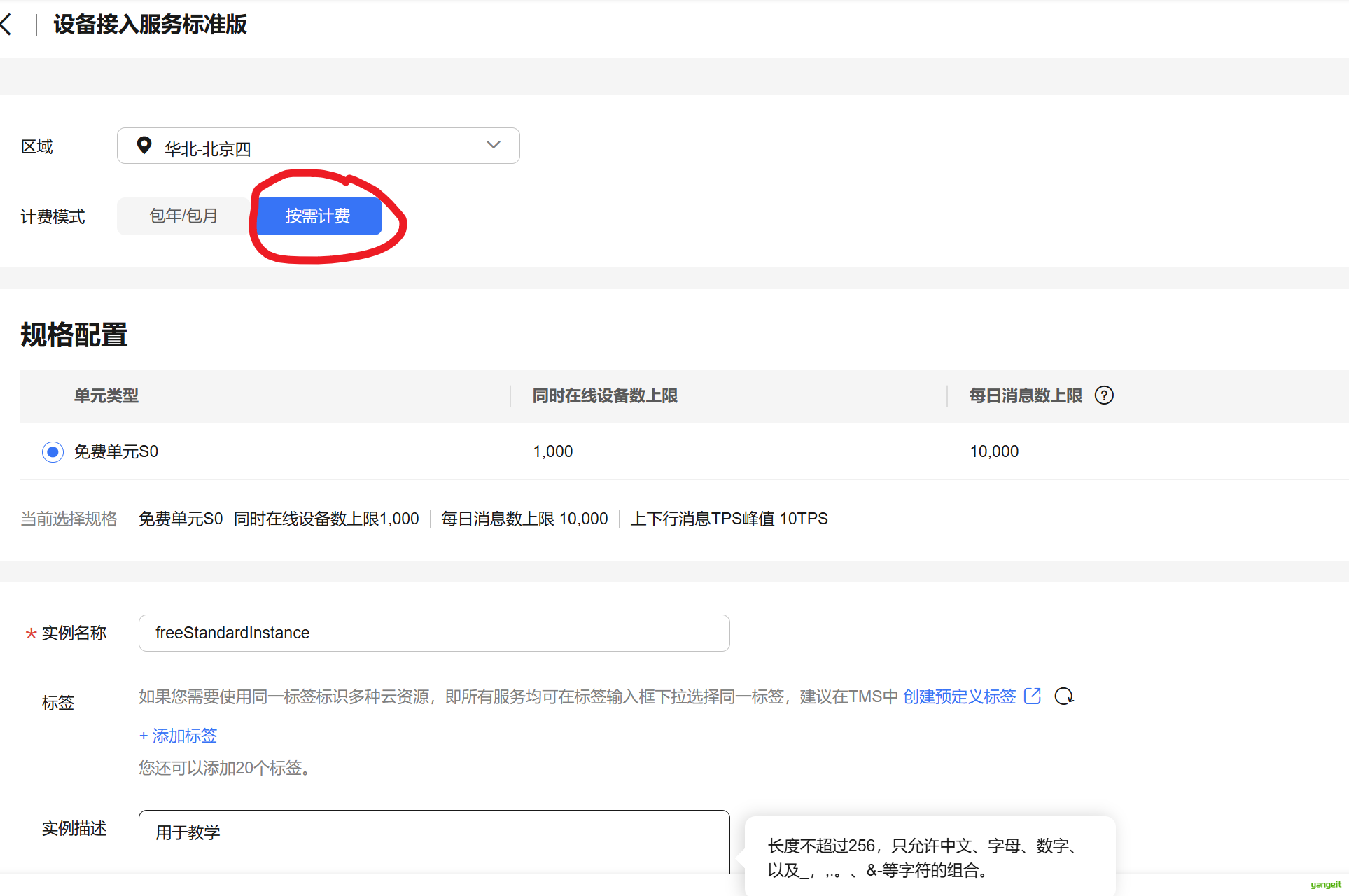Image resolution: width=1349 pixels, height=896 pixels.
Task: Select 包年/包月 billing mode
Action: click(183, 216)
